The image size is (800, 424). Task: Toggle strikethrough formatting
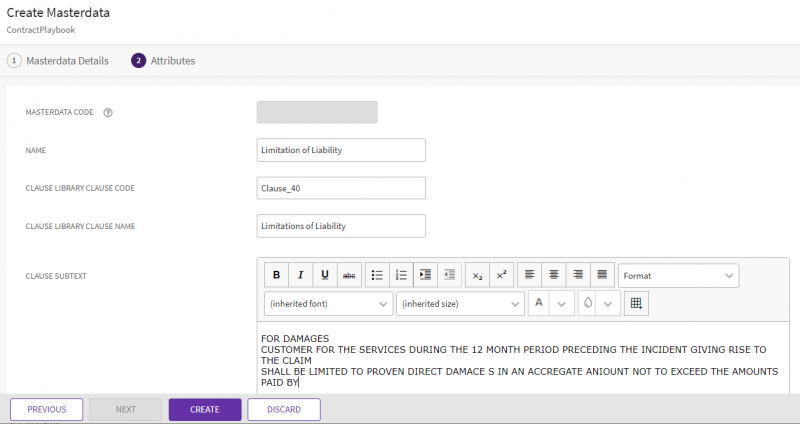[349, 275]
